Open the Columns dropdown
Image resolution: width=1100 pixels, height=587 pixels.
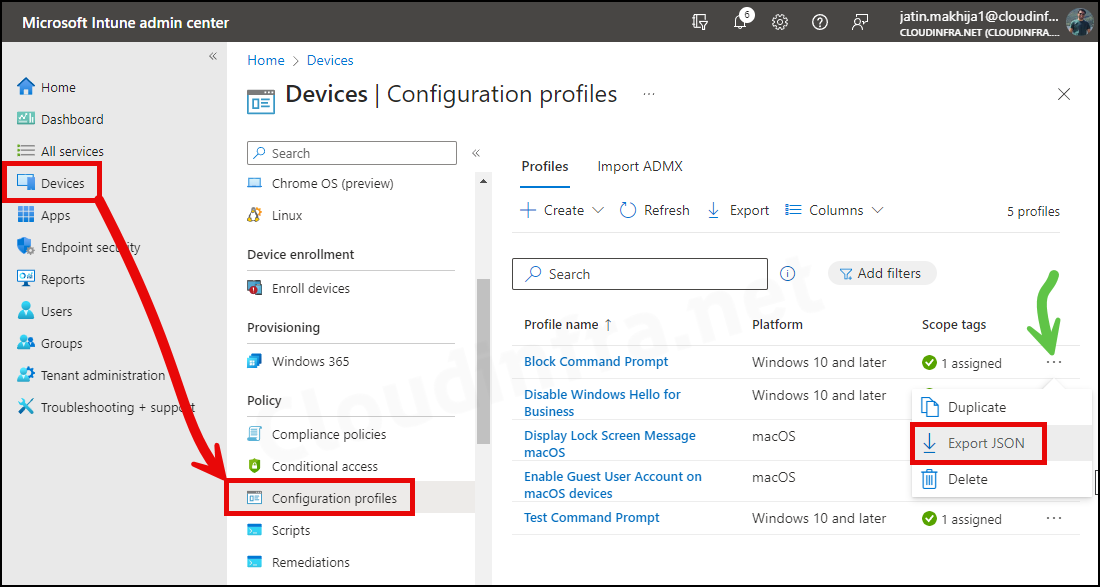coord(834,210)
